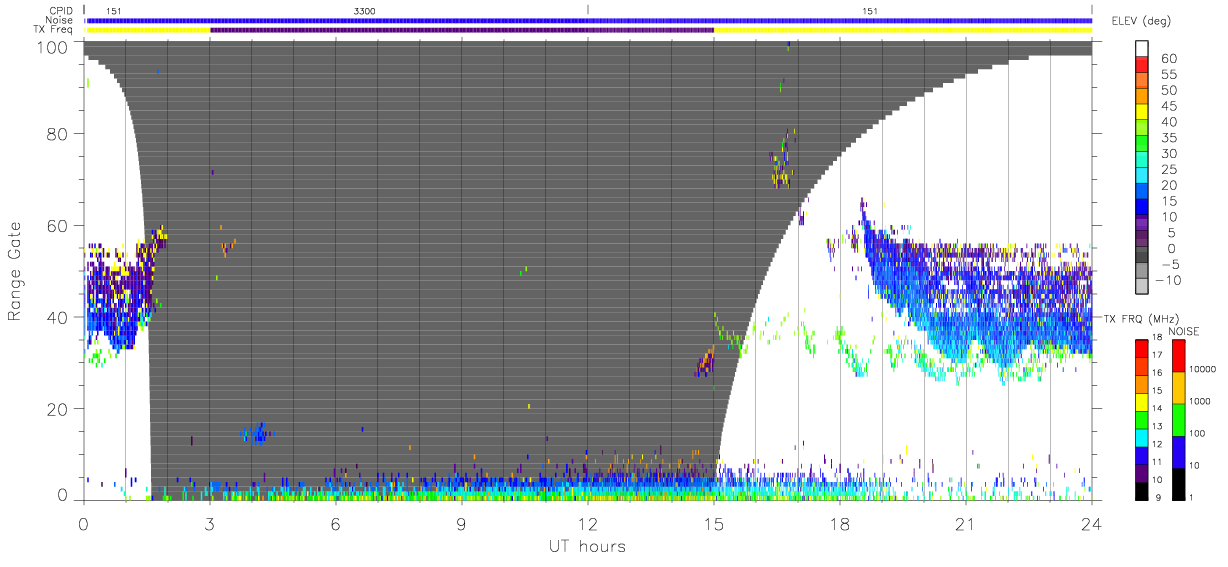Select the white ELEV swatch above 60
Screen dimensions: 1228x567
[1143, 49]
